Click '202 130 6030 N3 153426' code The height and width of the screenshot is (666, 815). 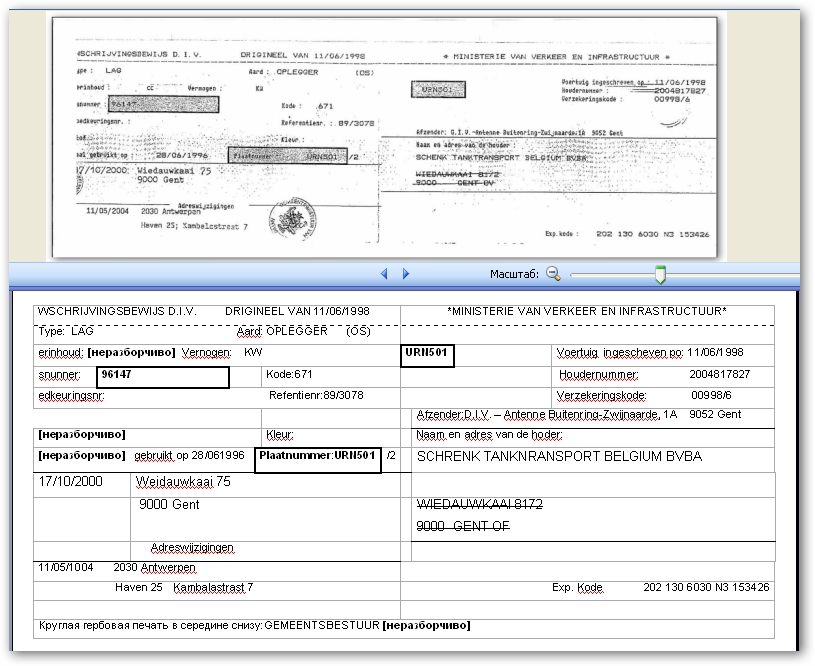(x=706, y=587)
